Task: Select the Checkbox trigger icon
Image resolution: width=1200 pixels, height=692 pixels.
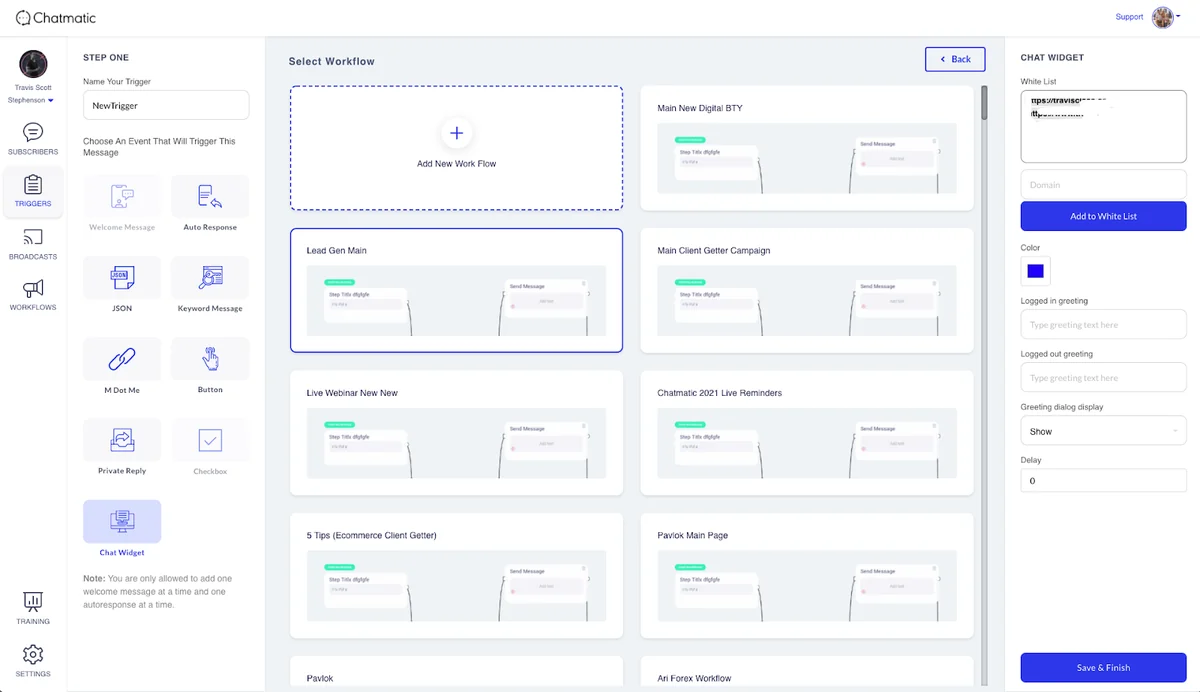Action: pyautogui.click(x=210, y=440)
